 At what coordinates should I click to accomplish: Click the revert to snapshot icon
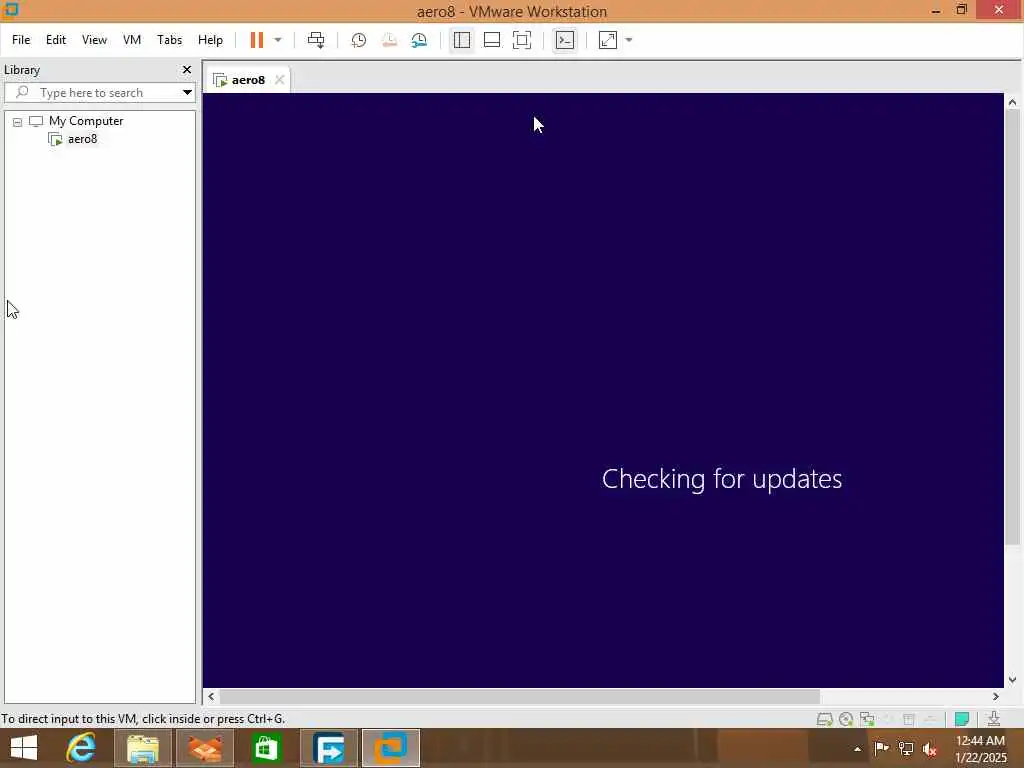(x=389, y=40)
